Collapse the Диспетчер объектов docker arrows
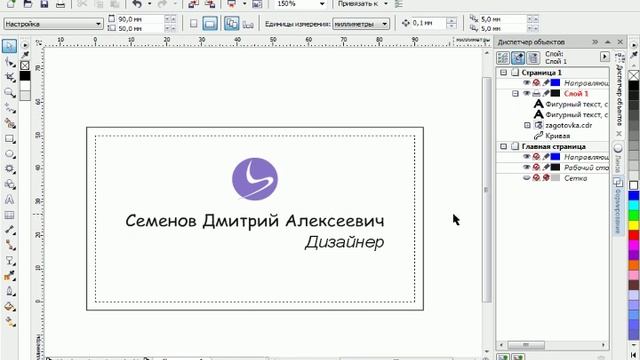This screenshot has height=360, width=640. point(595,42)
